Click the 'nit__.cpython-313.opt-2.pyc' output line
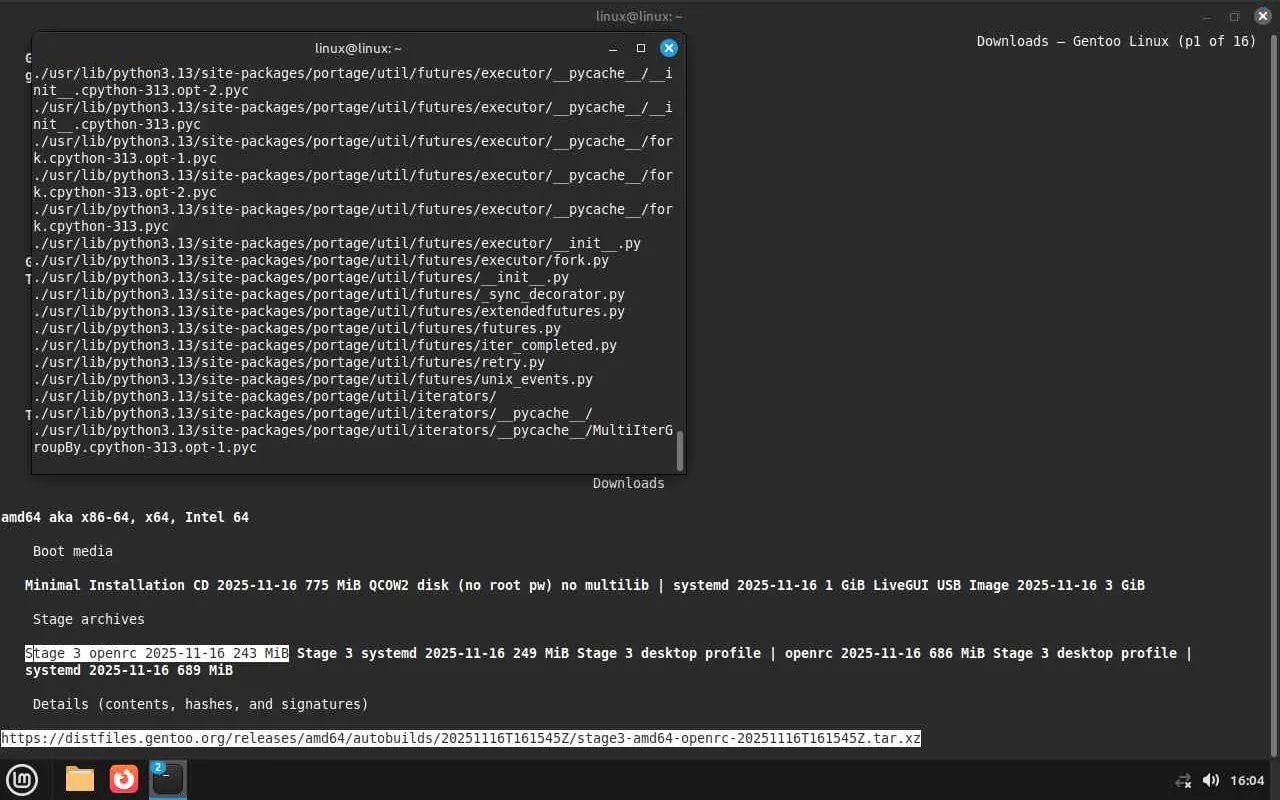The image size is (1280, 800). pyautogui.click(x=141, y=90)
